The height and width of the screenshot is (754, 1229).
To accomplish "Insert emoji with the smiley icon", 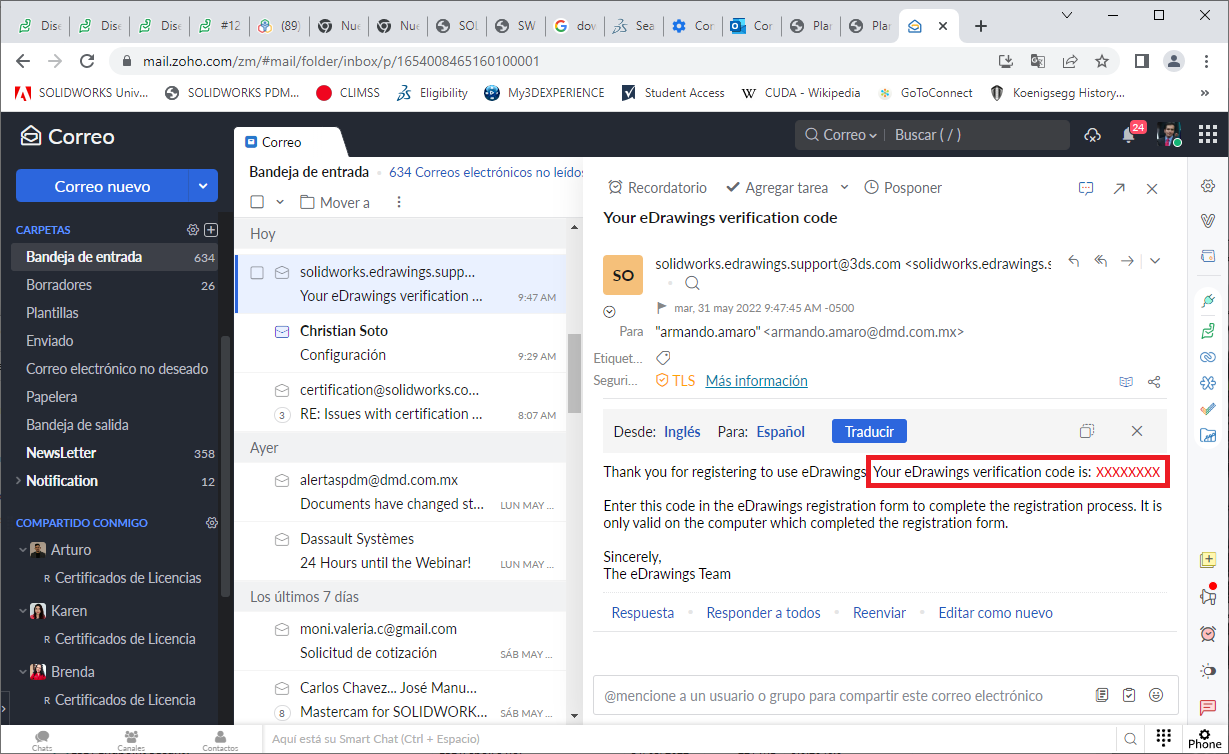I will click(x=1156, y=695).
